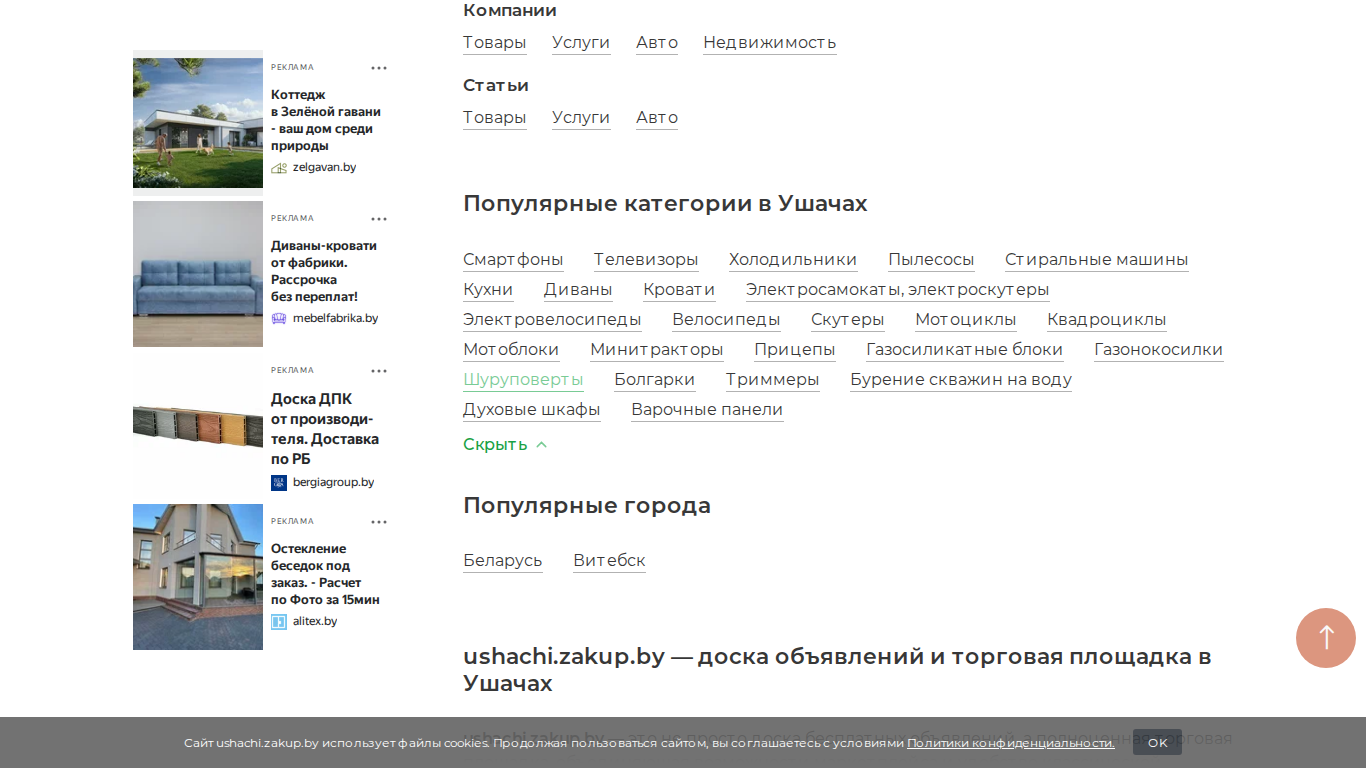Open the Квадроциклы category
Viewport: 1366px width, 768px height.
coord(1107,320)
